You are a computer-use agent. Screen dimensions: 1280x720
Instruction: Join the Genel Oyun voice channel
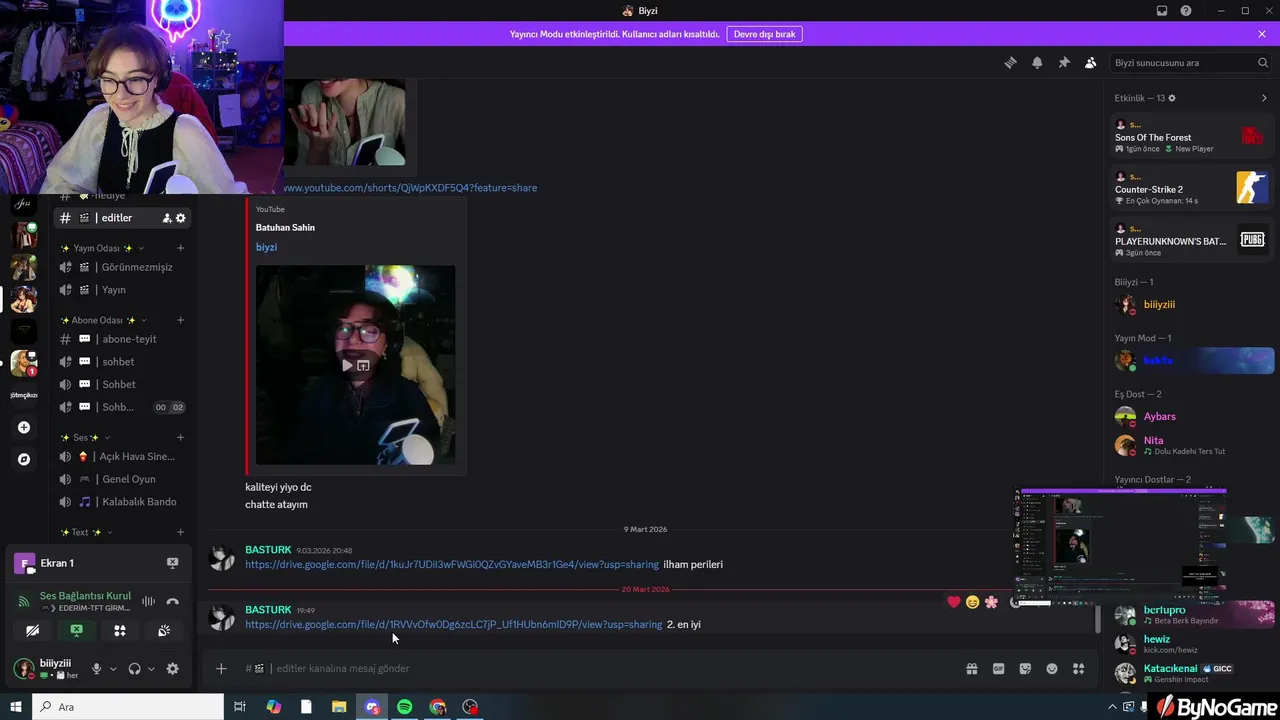pyautogui.click(x=122, y=479)
